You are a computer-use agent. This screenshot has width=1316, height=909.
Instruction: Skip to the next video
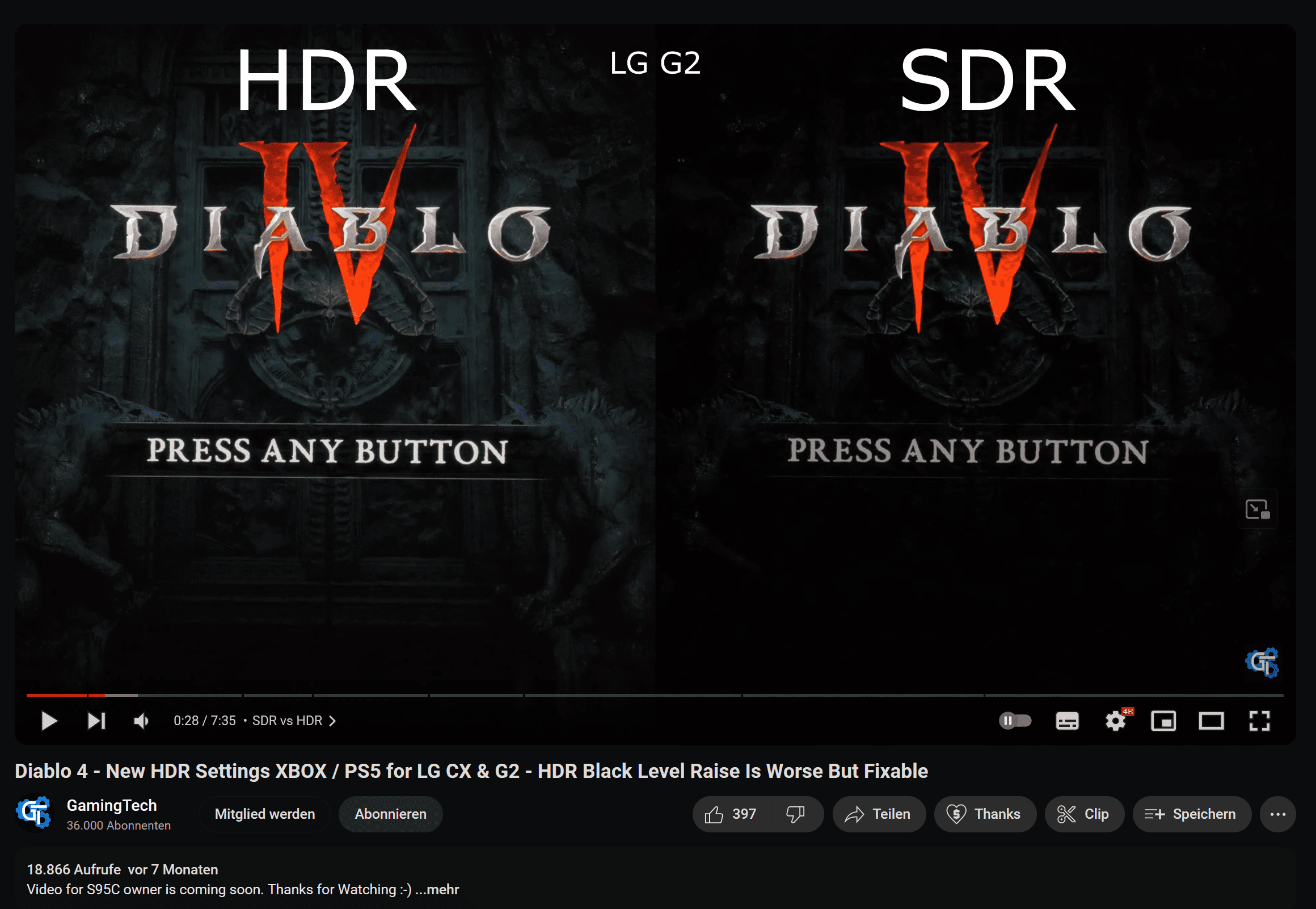point(96,721)
